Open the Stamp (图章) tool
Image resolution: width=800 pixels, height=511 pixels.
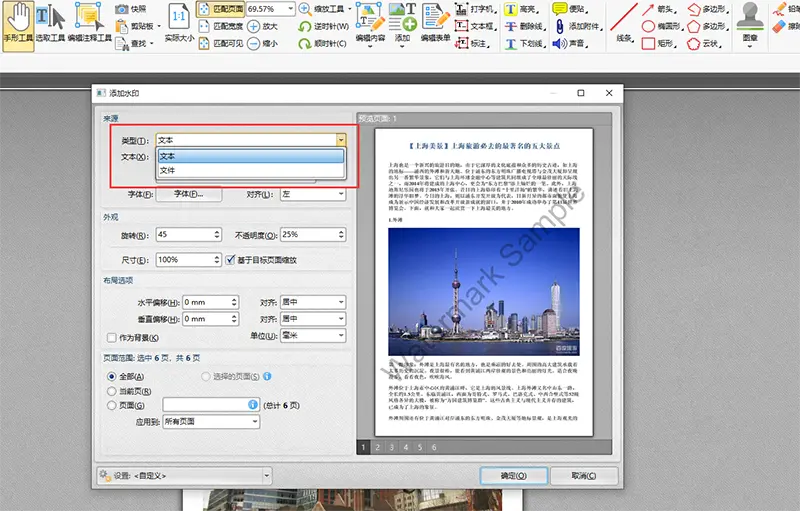(x=749, y=24)
